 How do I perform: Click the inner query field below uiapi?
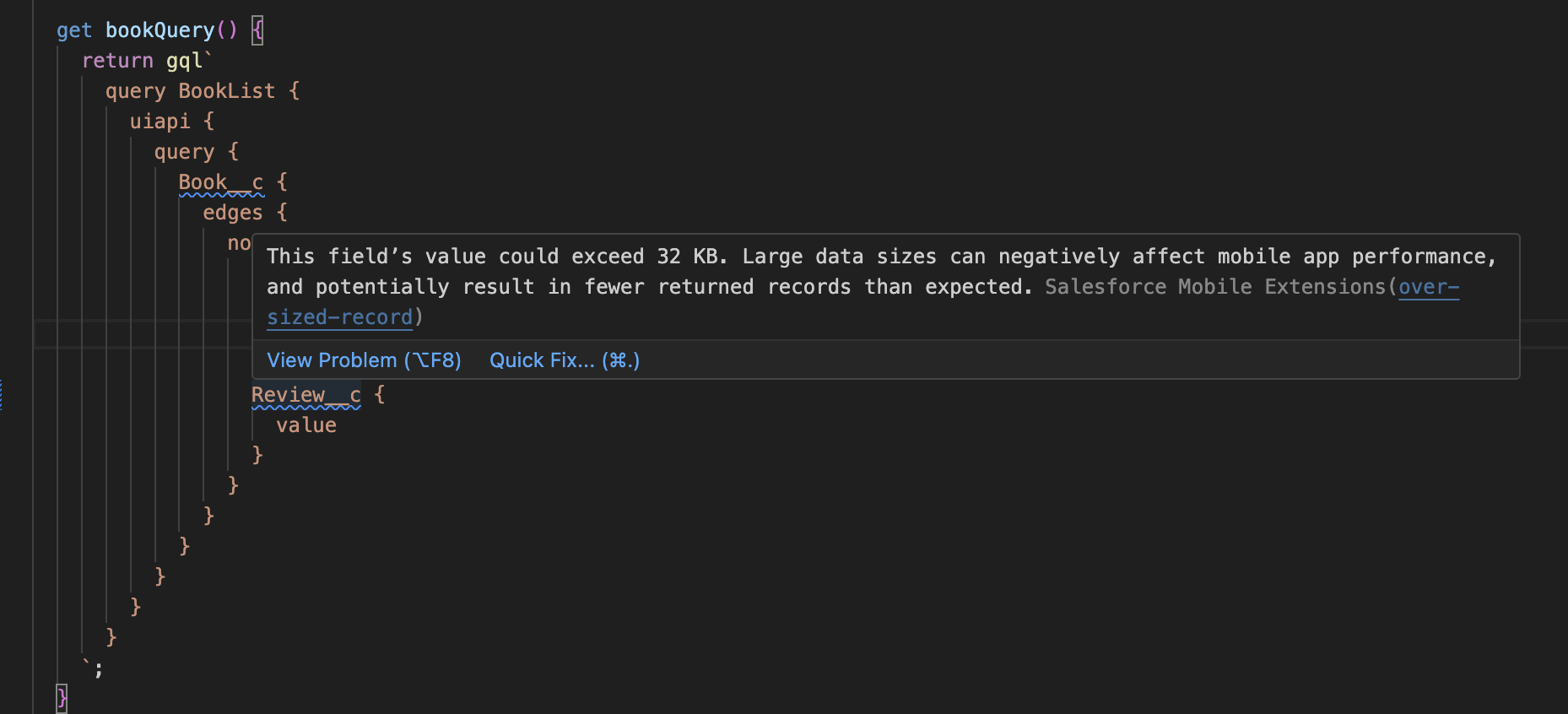184,152
